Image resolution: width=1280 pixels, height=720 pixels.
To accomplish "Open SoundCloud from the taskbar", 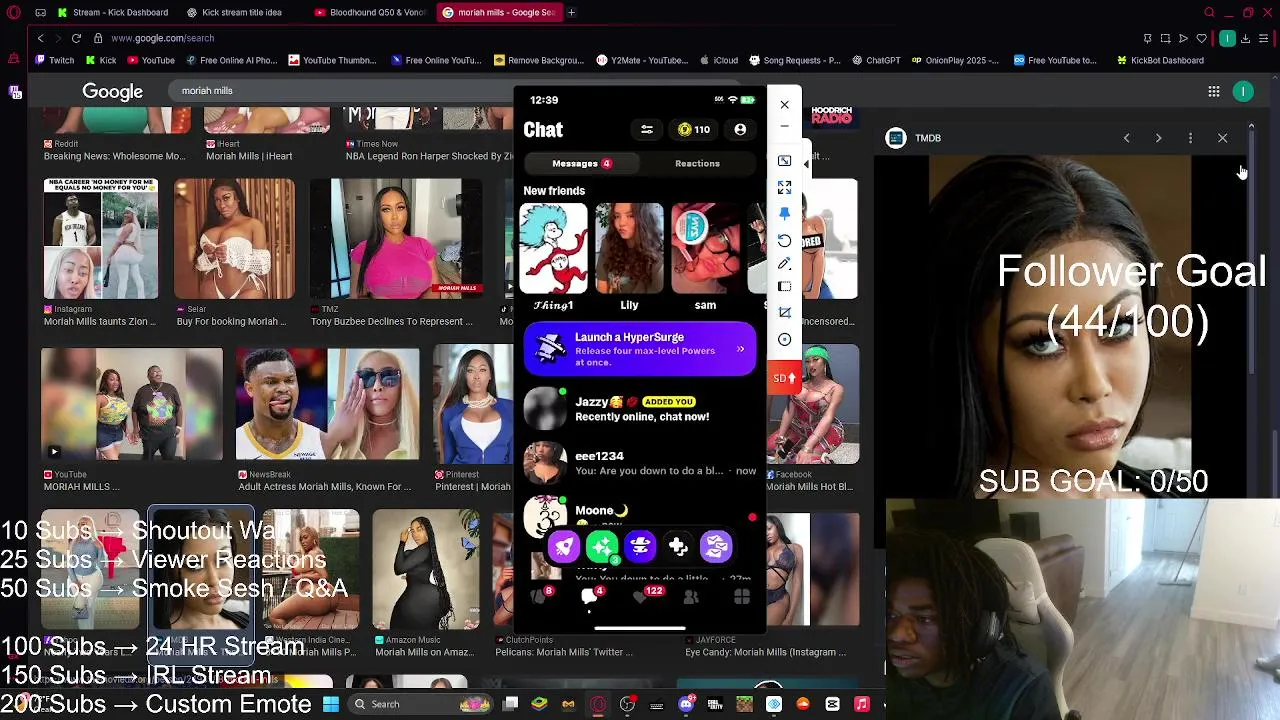I will (803, 704).
